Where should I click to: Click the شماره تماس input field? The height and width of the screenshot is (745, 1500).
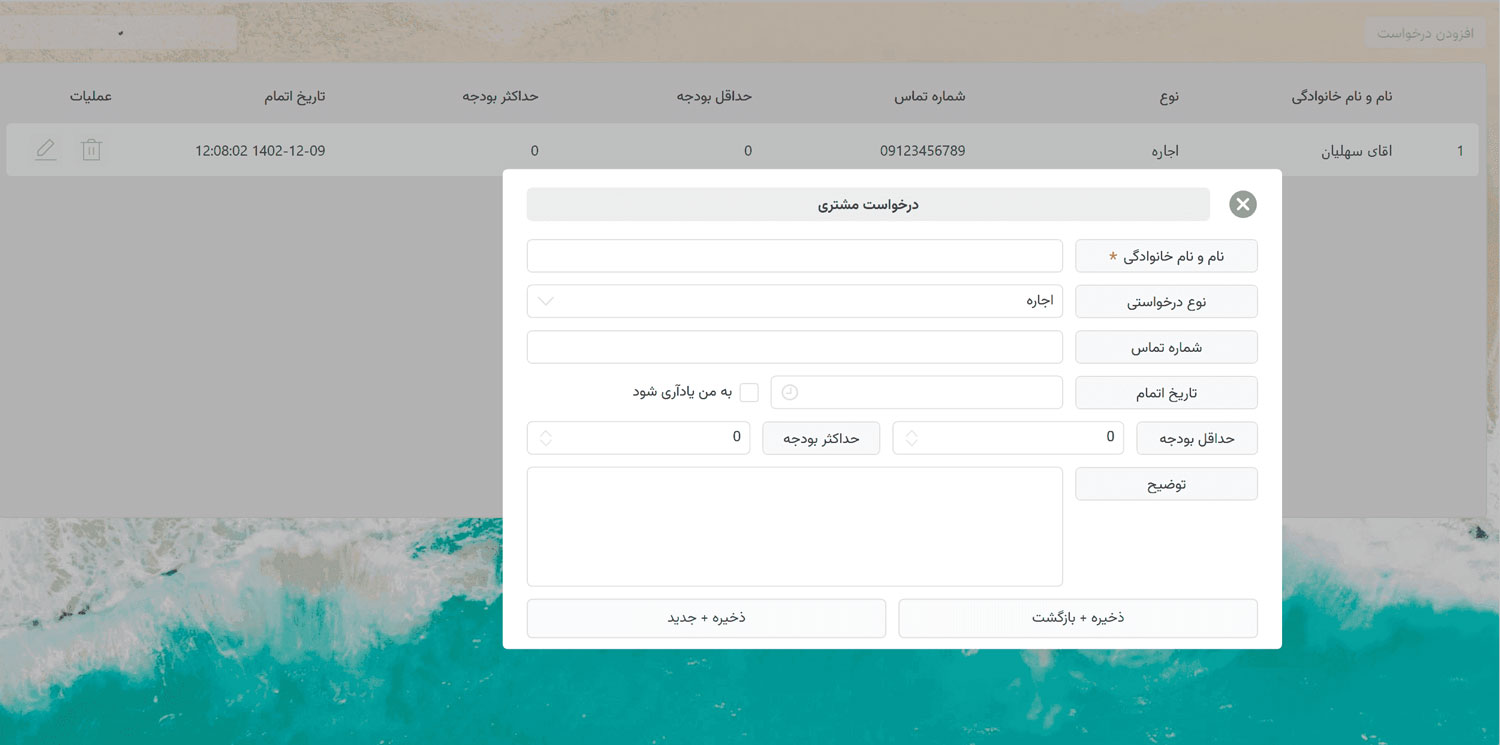[794, 347]
